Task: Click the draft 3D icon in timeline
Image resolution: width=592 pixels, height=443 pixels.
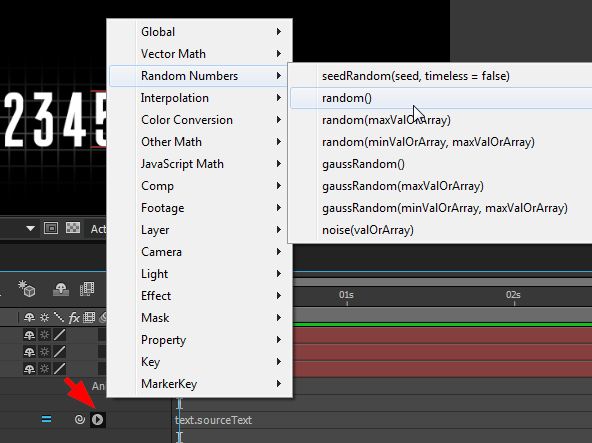Action: [27, 289]
